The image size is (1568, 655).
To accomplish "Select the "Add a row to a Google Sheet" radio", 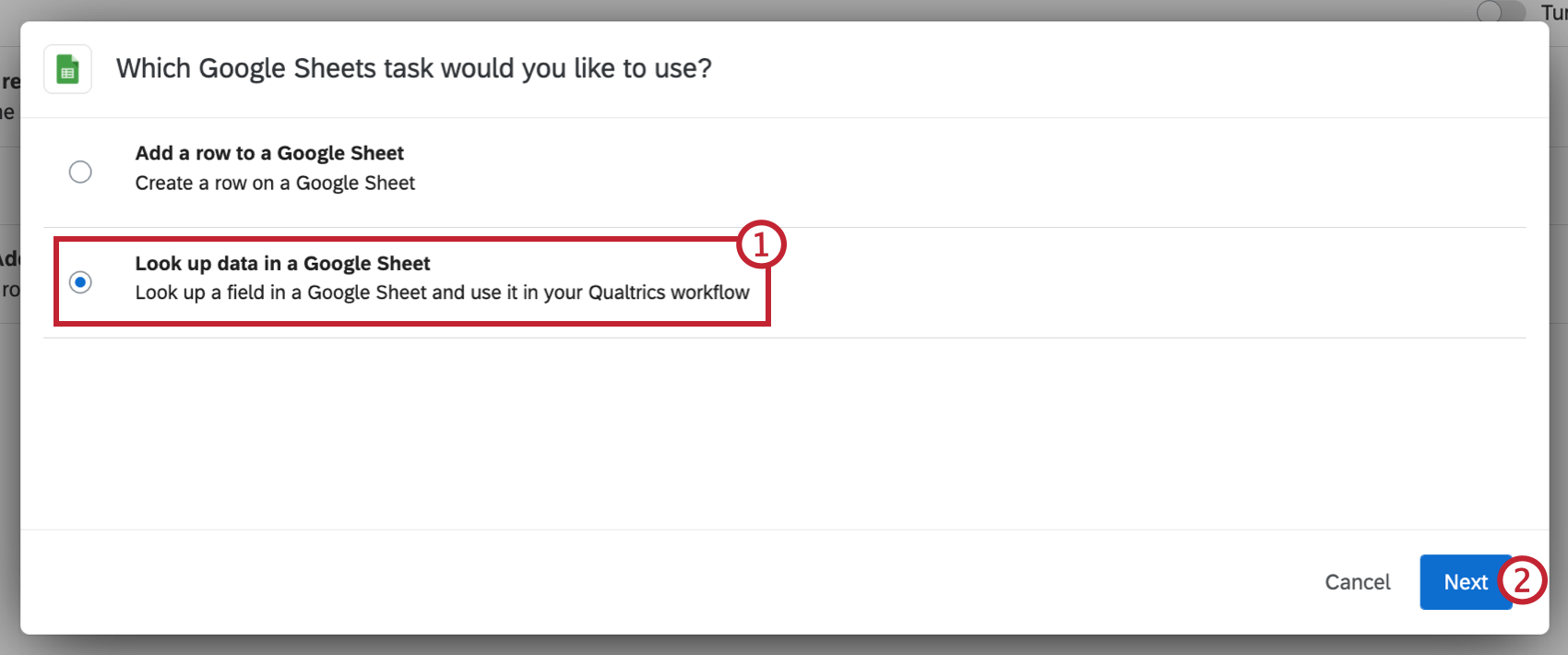I will coord(80,172).
